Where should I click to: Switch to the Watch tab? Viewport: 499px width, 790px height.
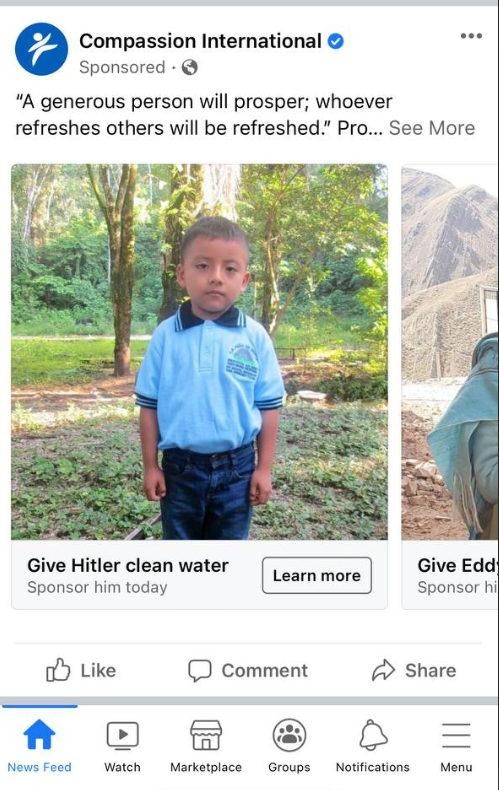click(122, 746)
